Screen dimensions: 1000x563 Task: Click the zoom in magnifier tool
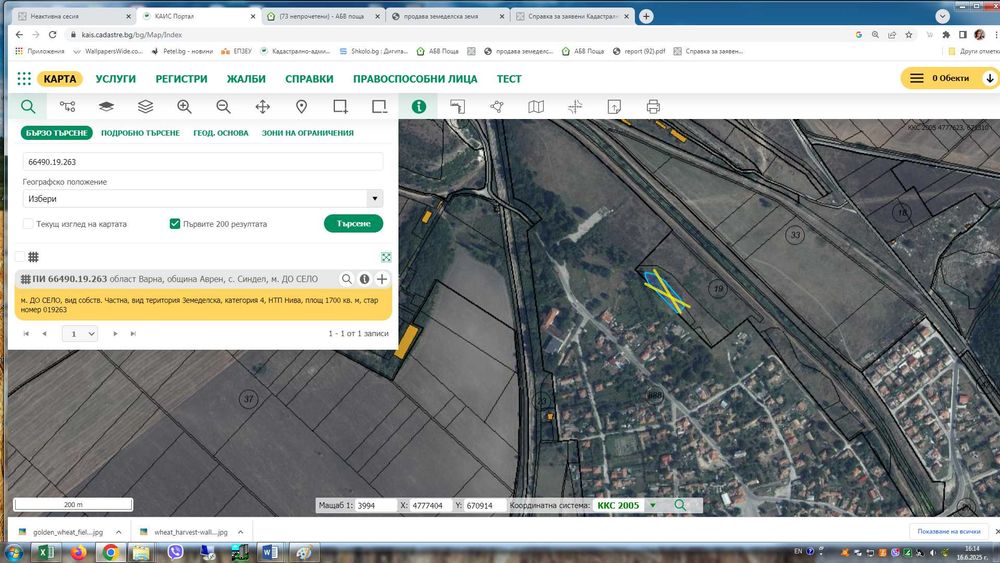point(184,106)
